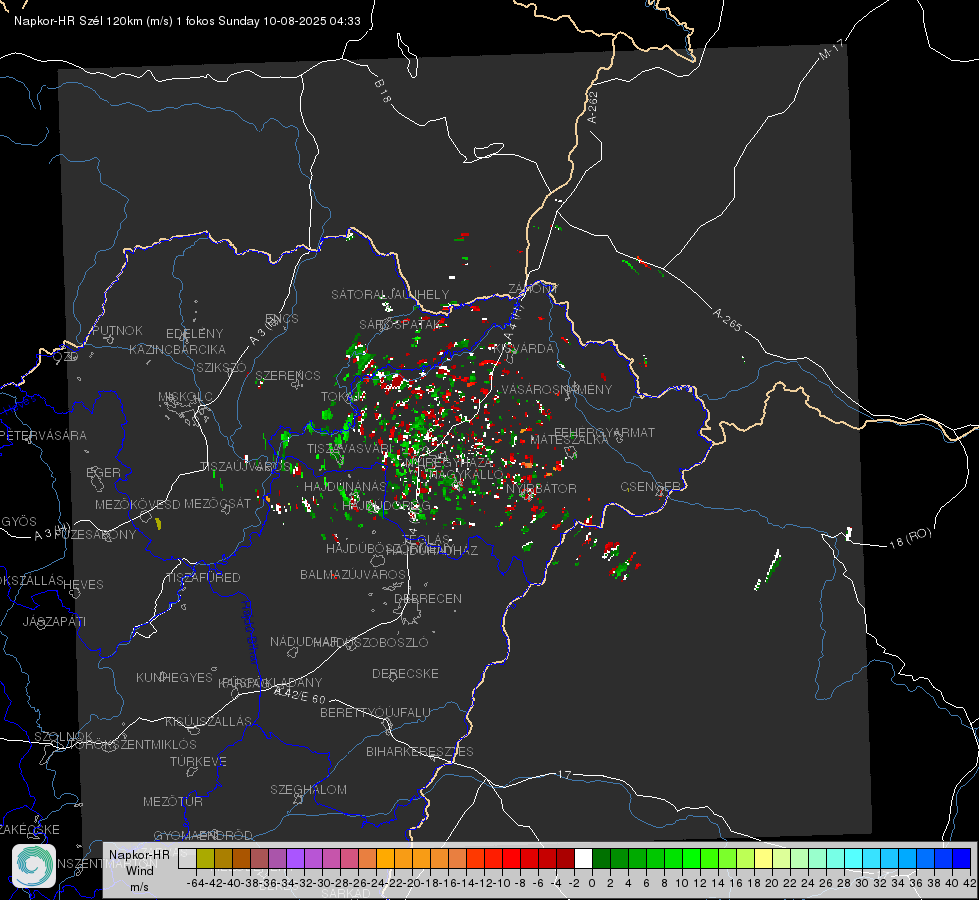Click the NYÍRBÁTOR town label
This screenshot has height=900, width=979.
click(541, 488)
